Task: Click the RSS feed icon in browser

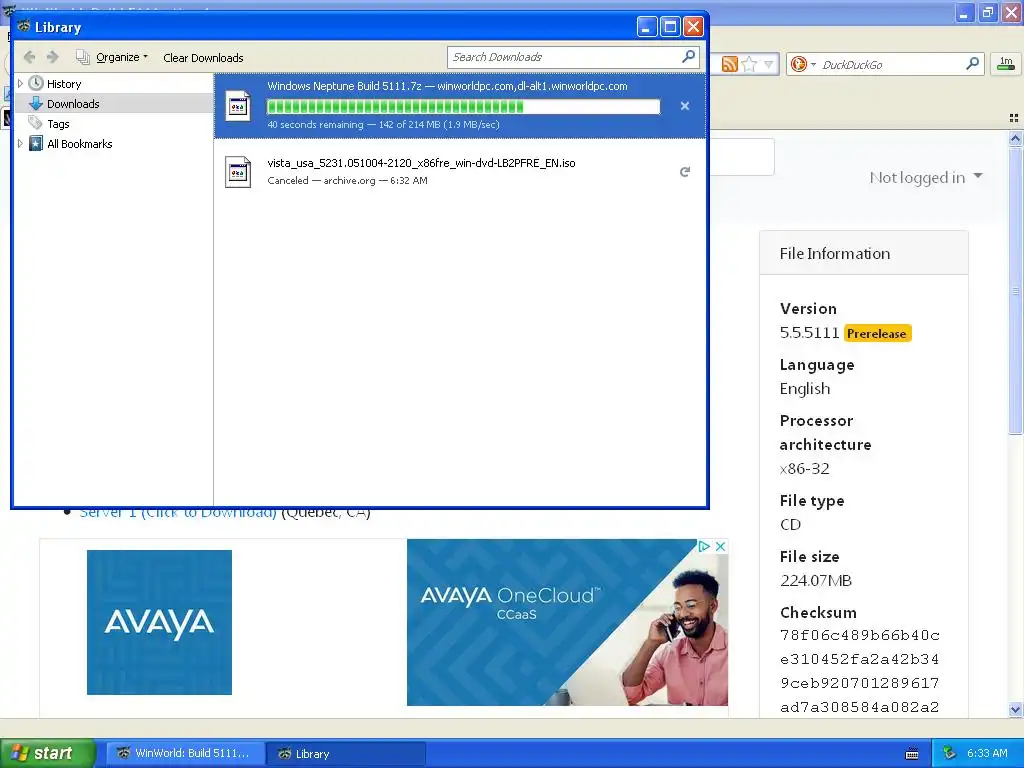Action: [729, 64]
